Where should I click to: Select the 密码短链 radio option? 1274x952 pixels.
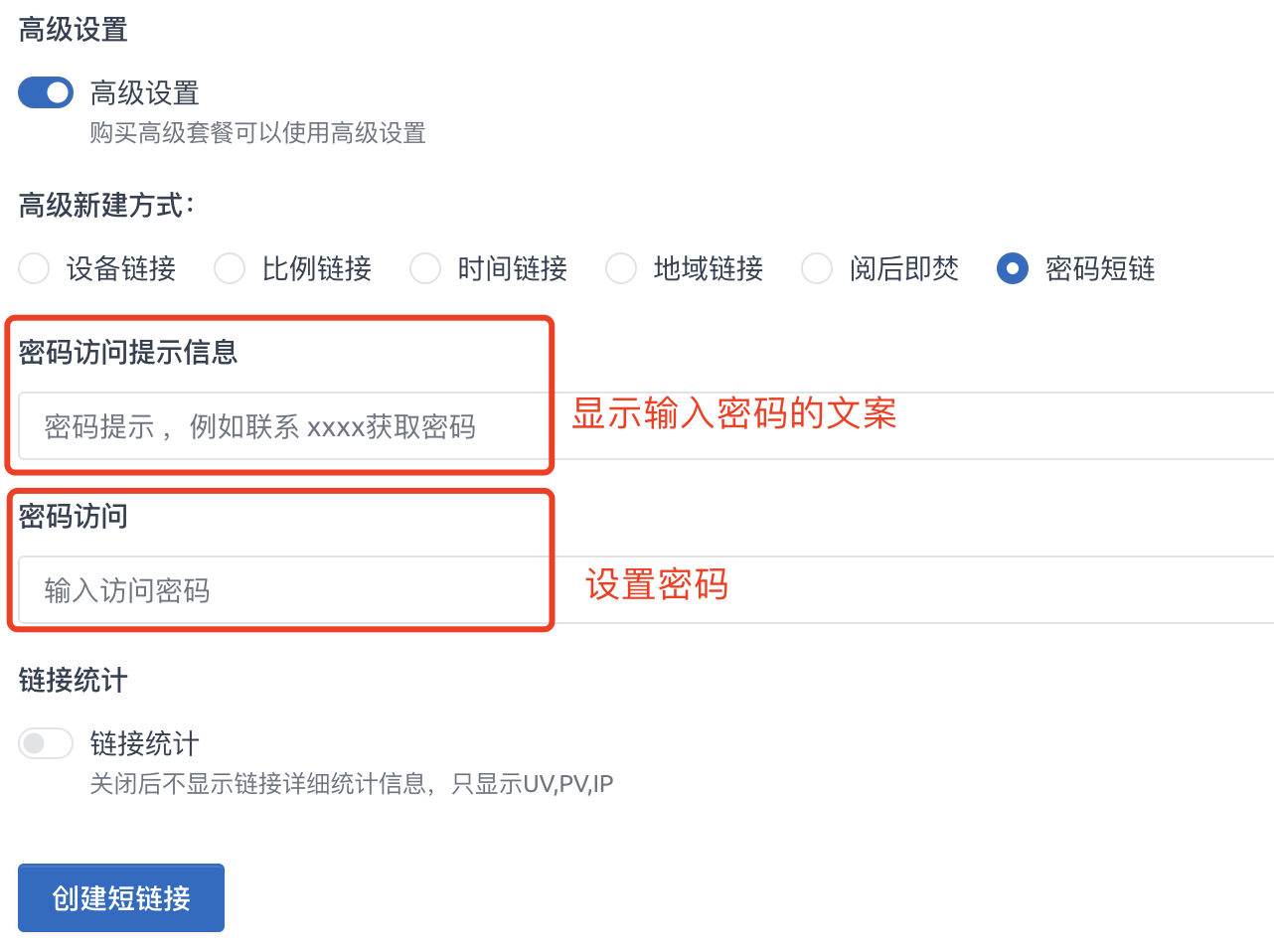click(x=1012, y=268)
